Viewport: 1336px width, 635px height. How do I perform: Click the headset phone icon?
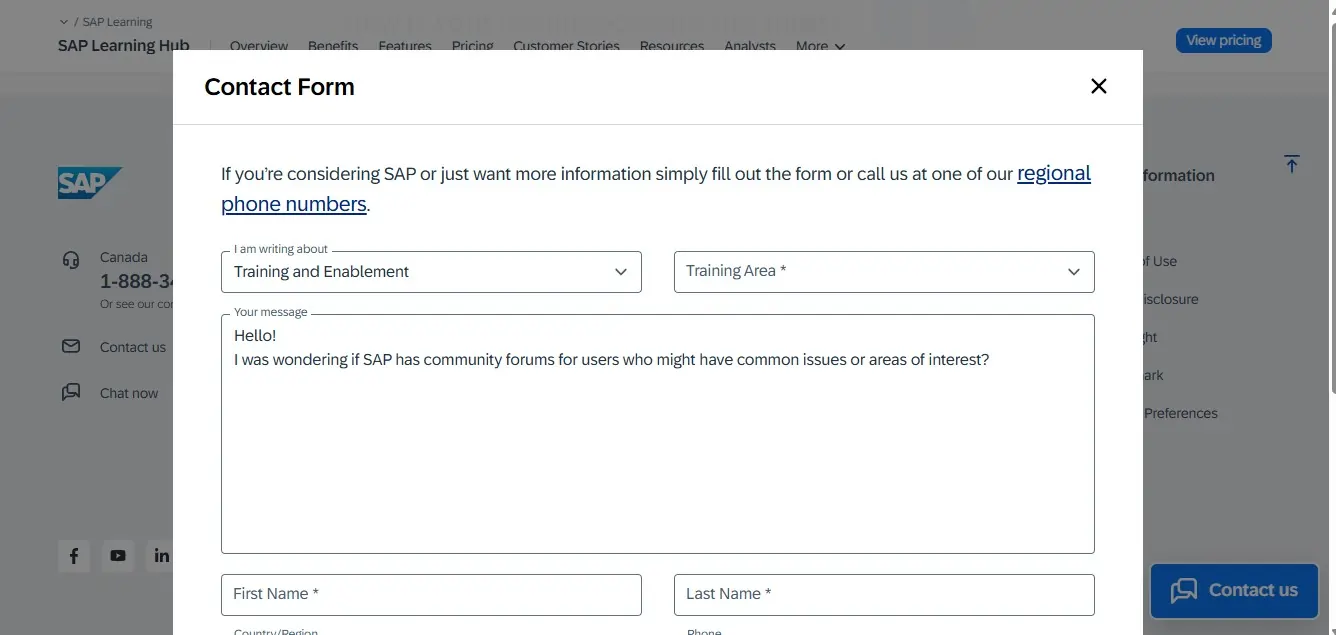[71, 260]
